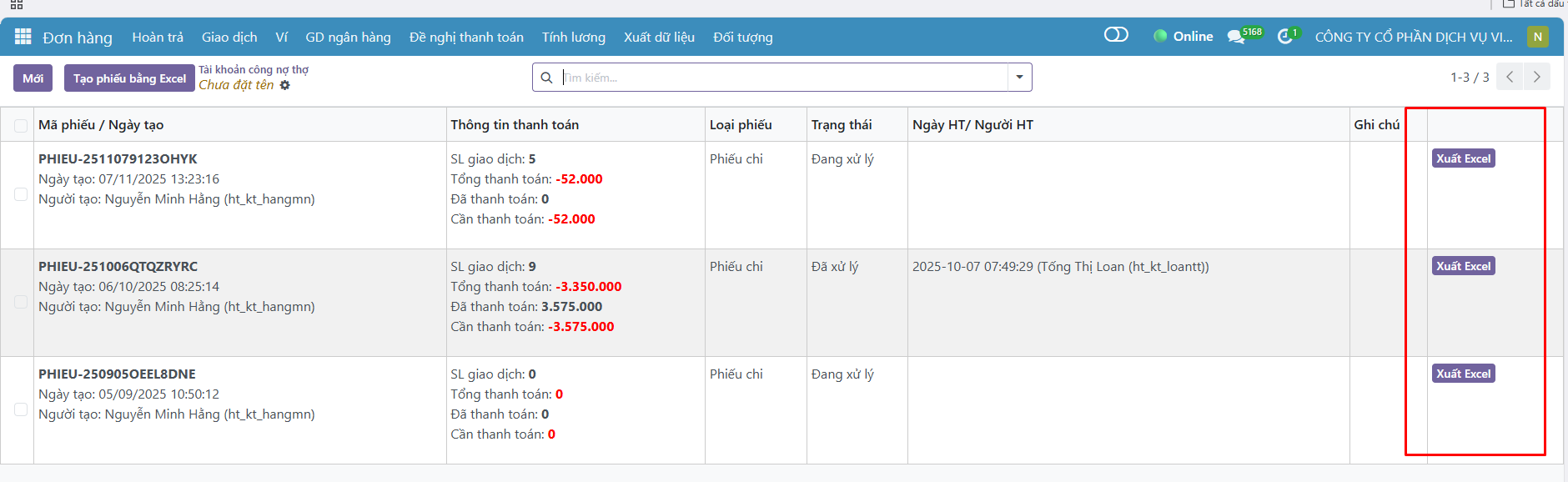Open company switcher CÔNG TY CỔ PHẦN DỊCH VỤ

[x=1413, y=37]
